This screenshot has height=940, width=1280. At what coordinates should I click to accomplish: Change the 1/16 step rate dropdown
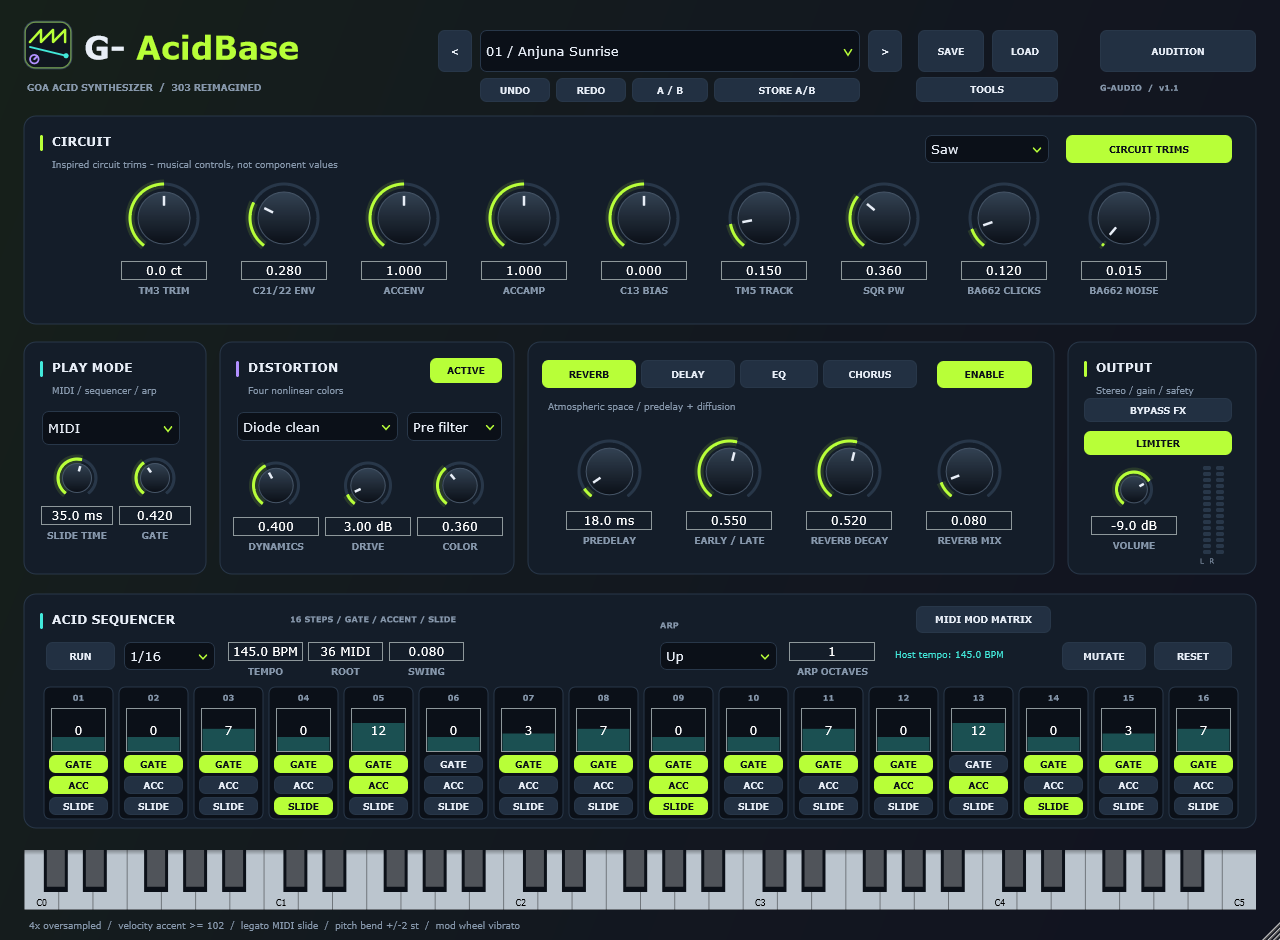coord(169,656)
